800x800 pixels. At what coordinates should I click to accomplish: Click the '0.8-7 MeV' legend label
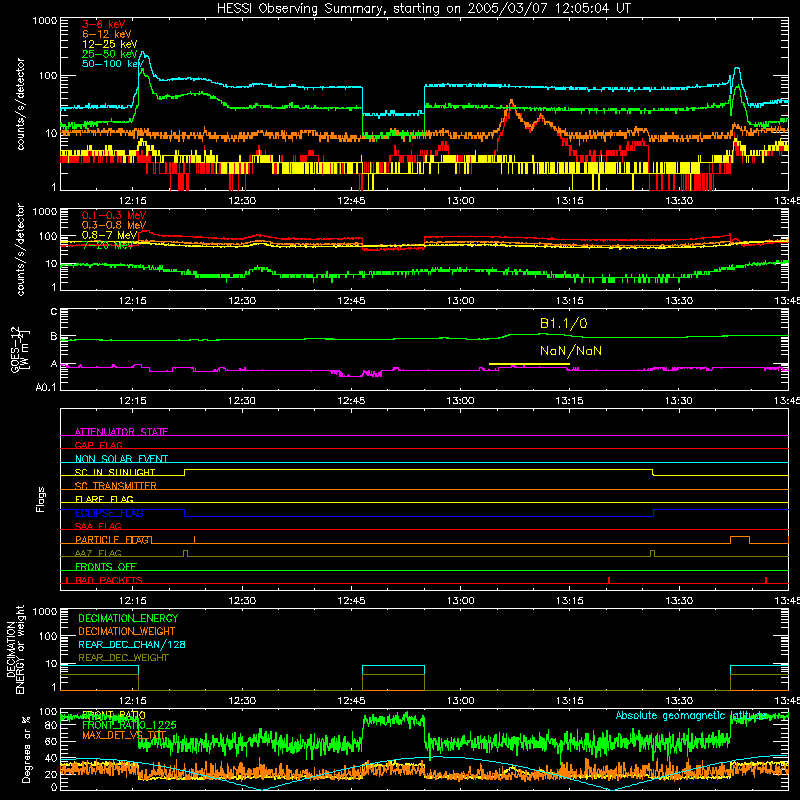[110, 235]
